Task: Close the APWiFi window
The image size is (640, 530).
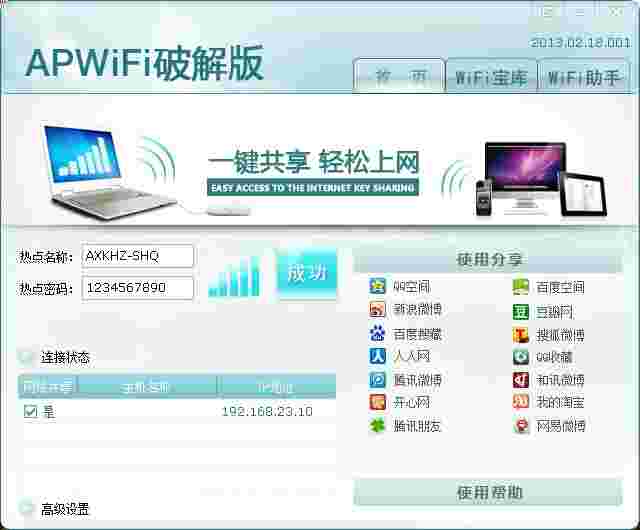Action: coord(616,11)
